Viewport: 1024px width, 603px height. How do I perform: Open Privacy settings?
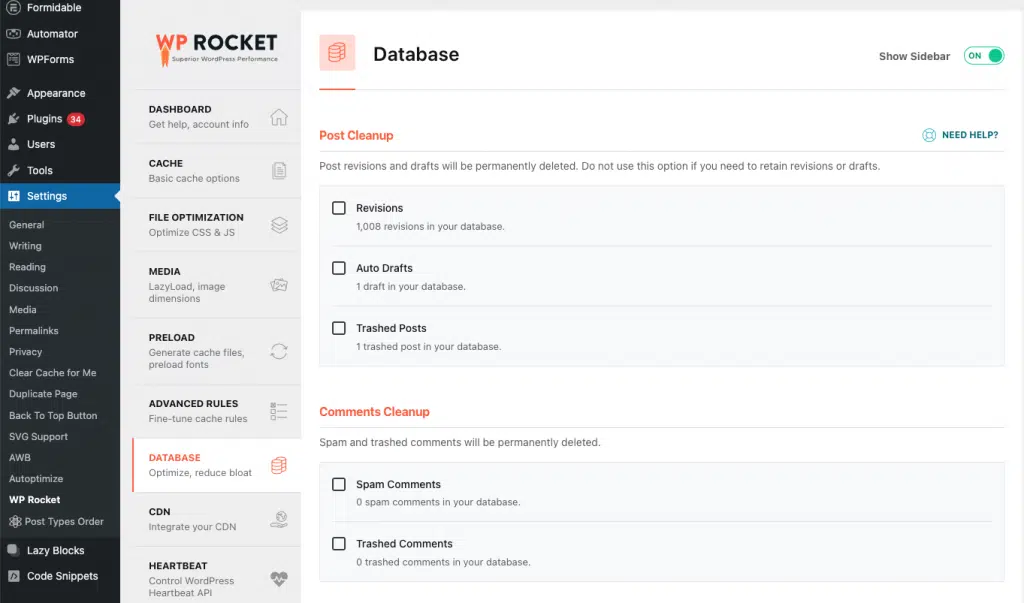tap(25, 351)
